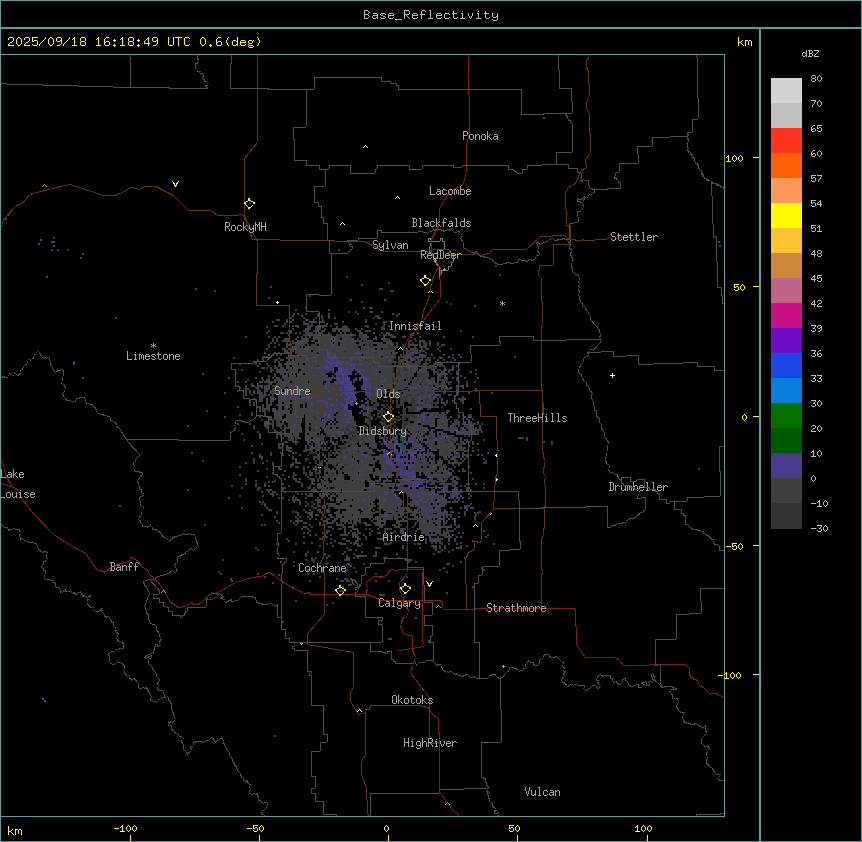Select the white plus marker east of ThreeHills
862x842 pixels.
613,376
